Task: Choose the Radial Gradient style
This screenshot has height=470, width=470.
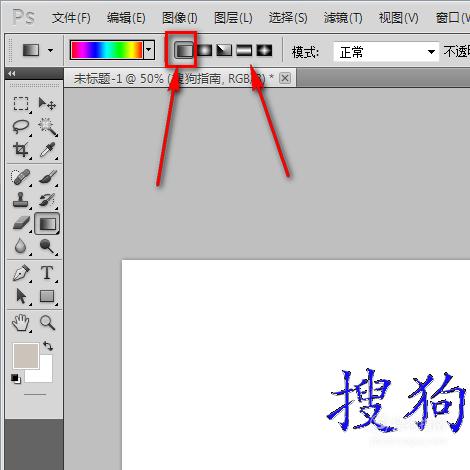Action: coord(204,50)
